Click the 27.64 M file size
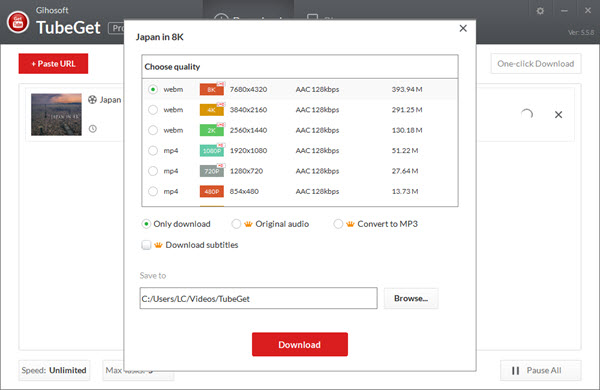 (405, 171)
